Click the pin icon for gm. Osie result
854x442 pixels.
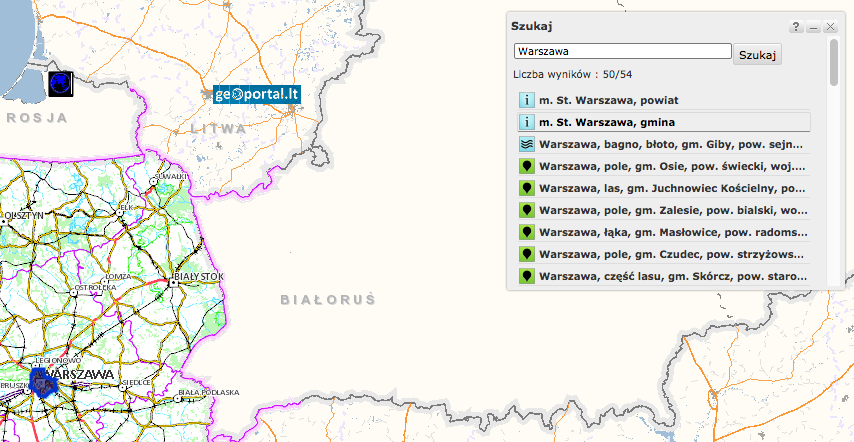(x=526, y=166)
